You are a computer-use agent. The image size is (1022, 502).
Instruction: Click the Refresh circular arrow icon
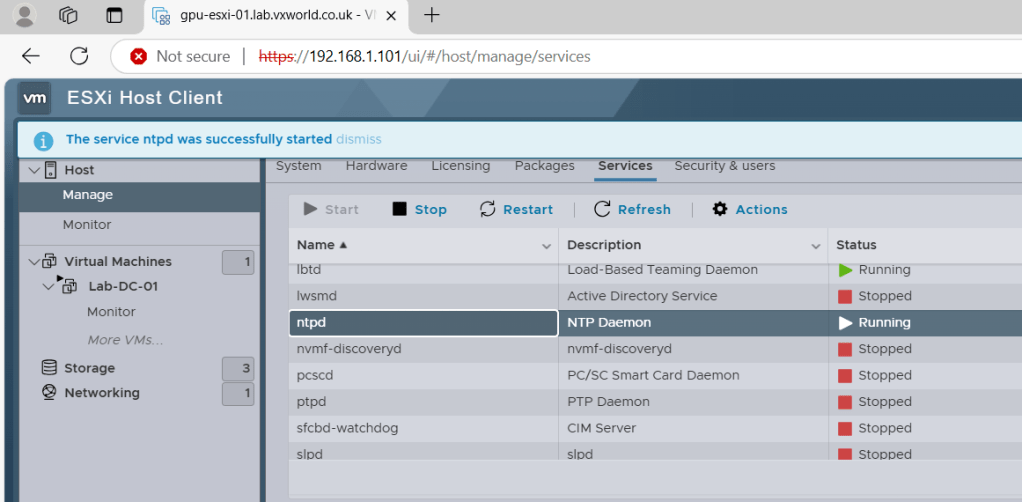click(602, 209)
